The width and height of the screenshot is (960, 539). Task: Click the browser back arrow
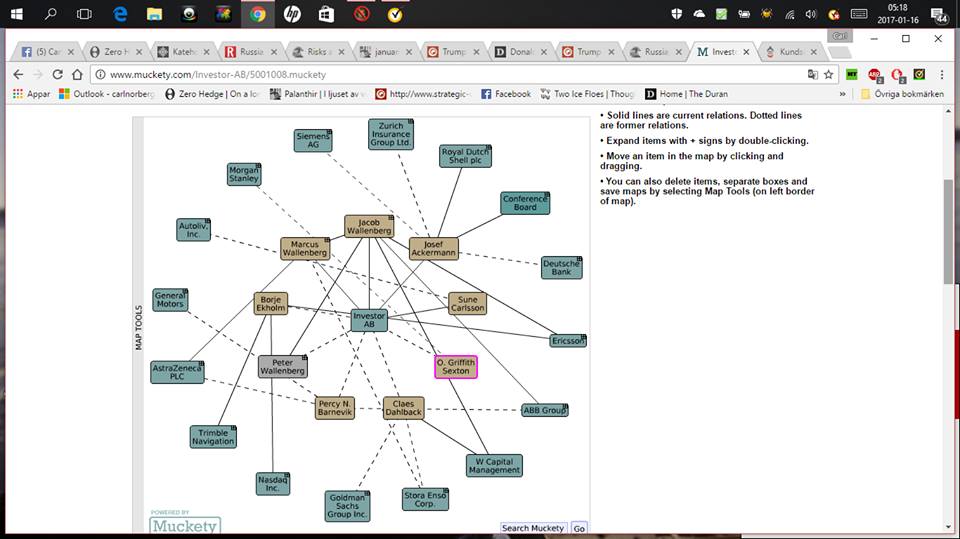(x=18, y=75)
